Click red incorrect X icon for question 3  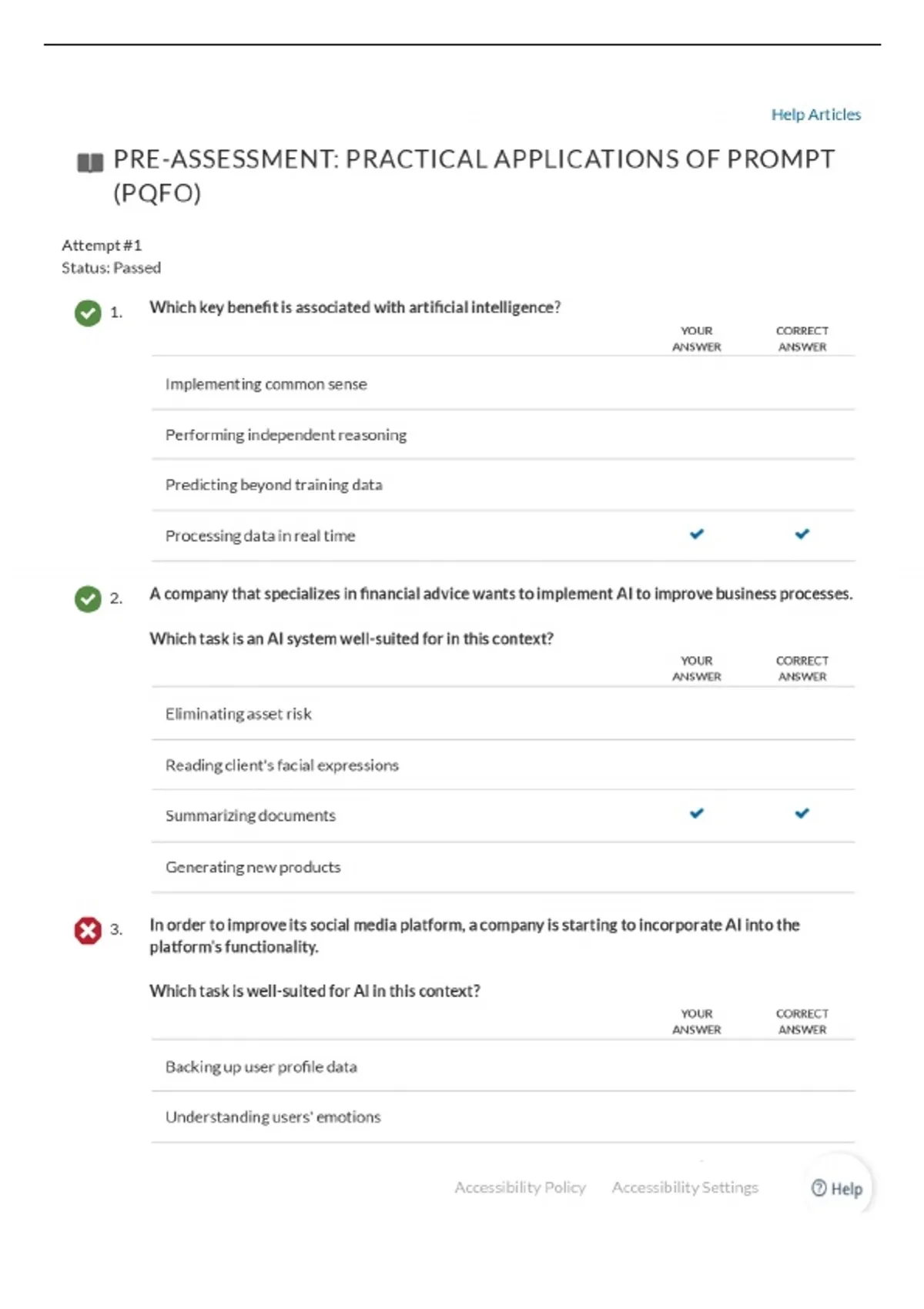pyautogui.click(x=88, y=930)
